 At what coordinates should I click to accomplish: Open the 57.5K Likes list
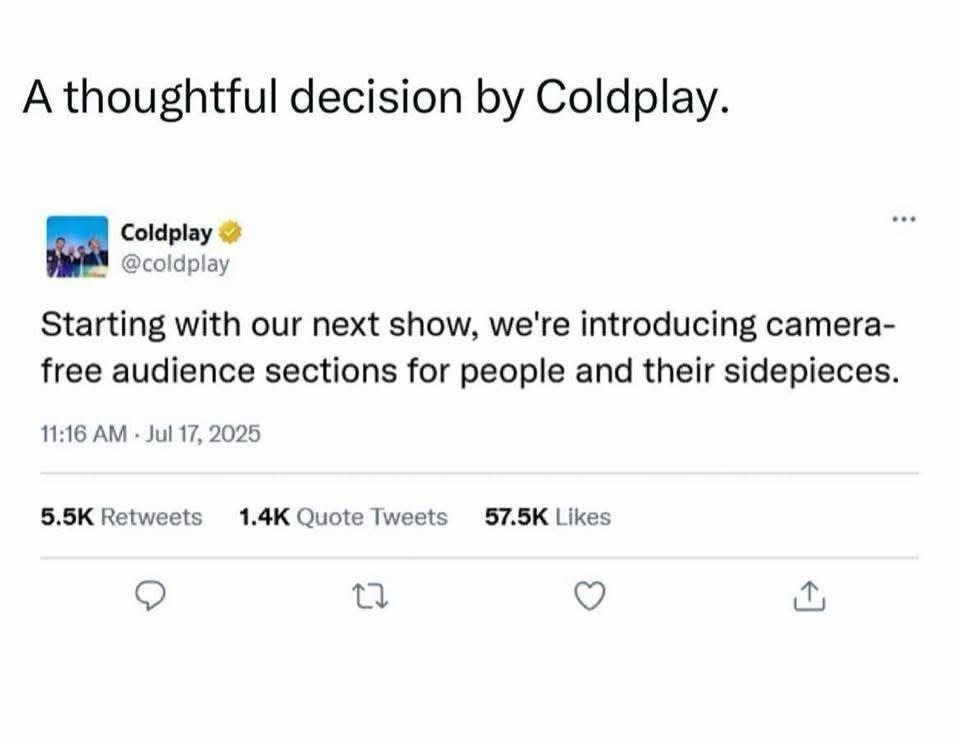point(548,517)
